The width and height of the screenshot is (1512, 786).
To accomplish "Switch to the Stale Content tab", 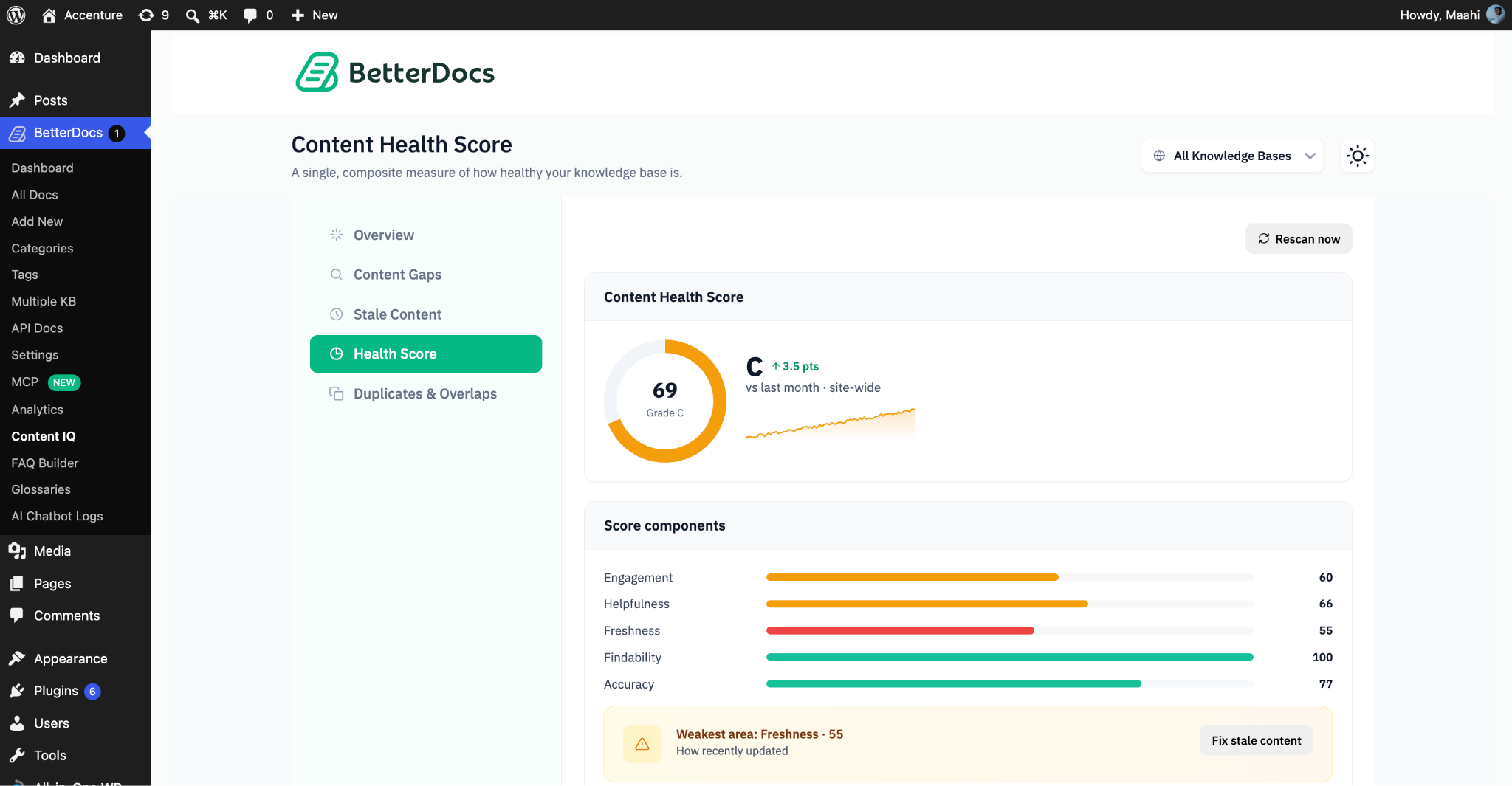I will 426,314.
